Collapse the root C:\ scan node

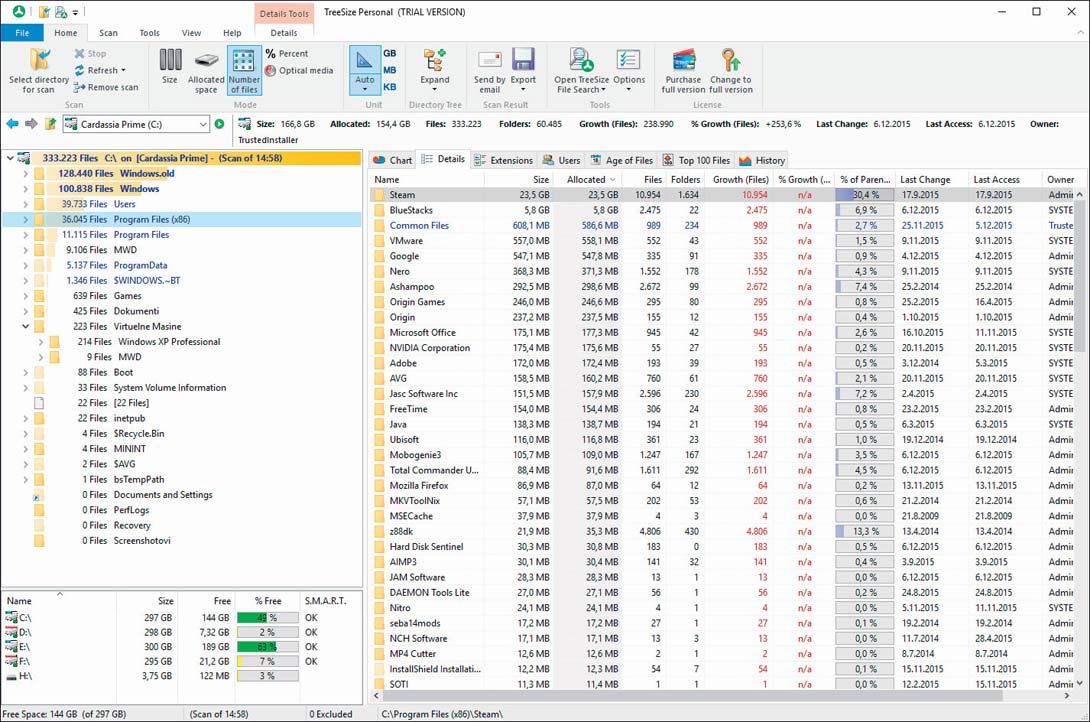[10, 158]
